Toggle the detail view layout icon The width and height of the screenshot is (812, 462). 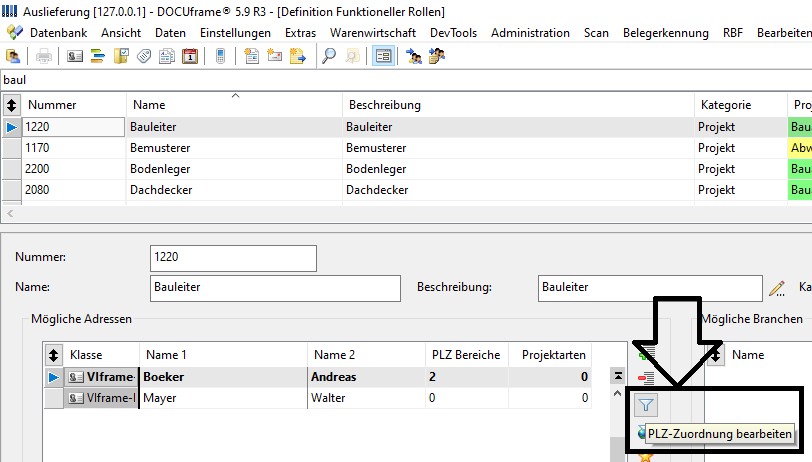point(383,56)
